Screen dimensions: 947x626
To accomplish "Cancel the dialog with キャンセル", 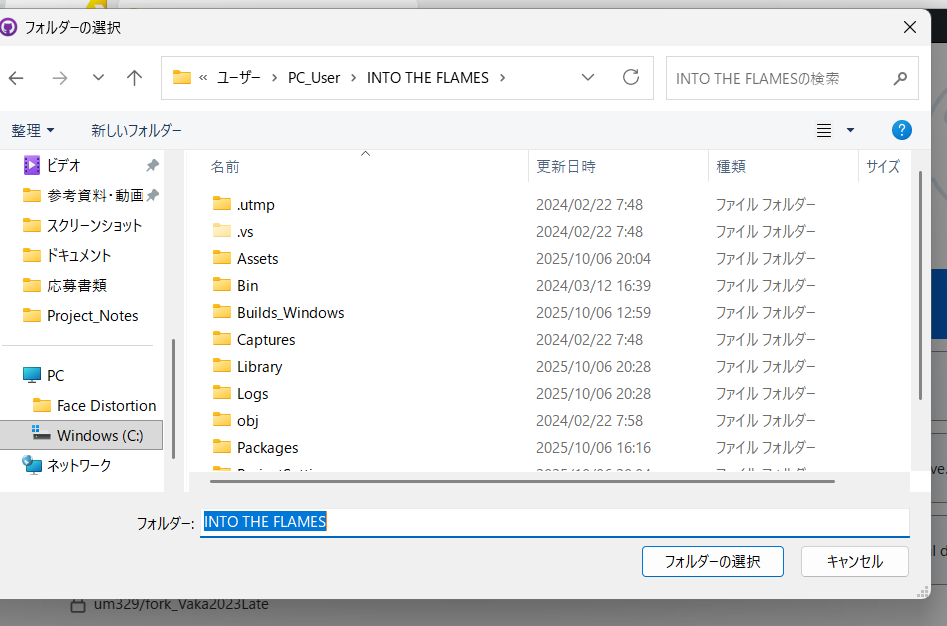I will click(855, 561).
